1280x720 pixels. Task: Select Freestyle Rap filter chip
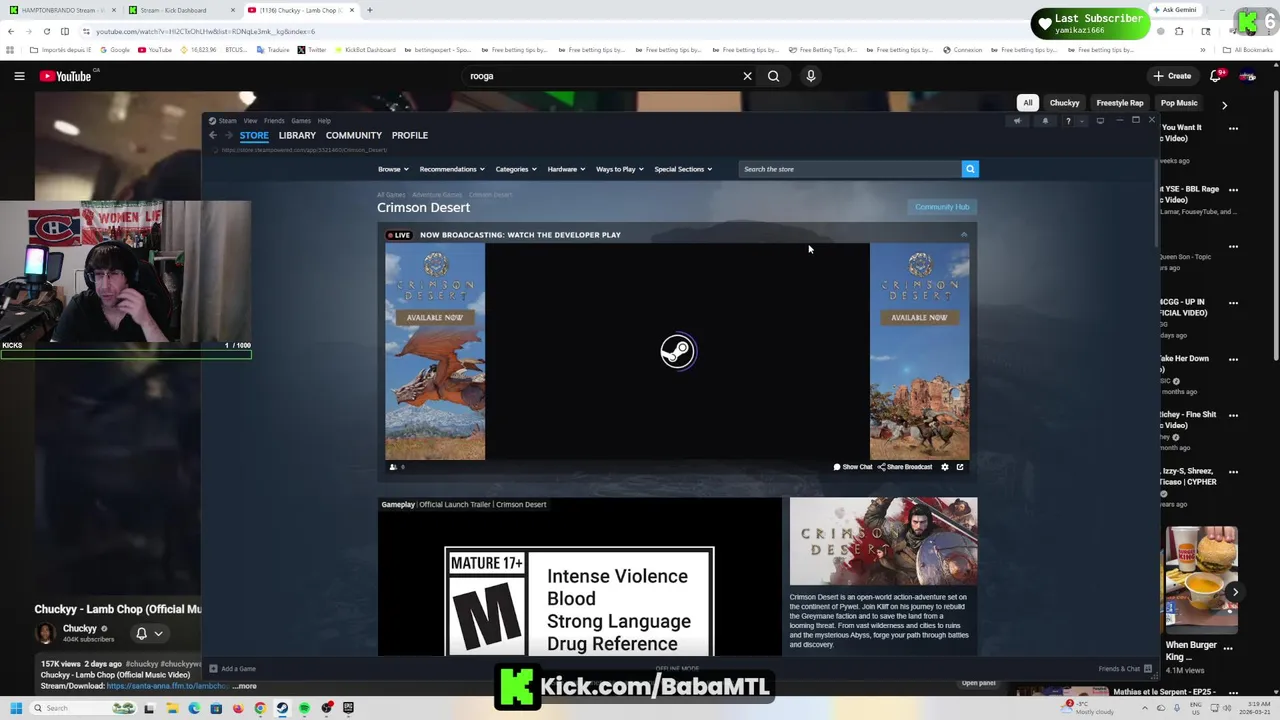coord(1120,103)
